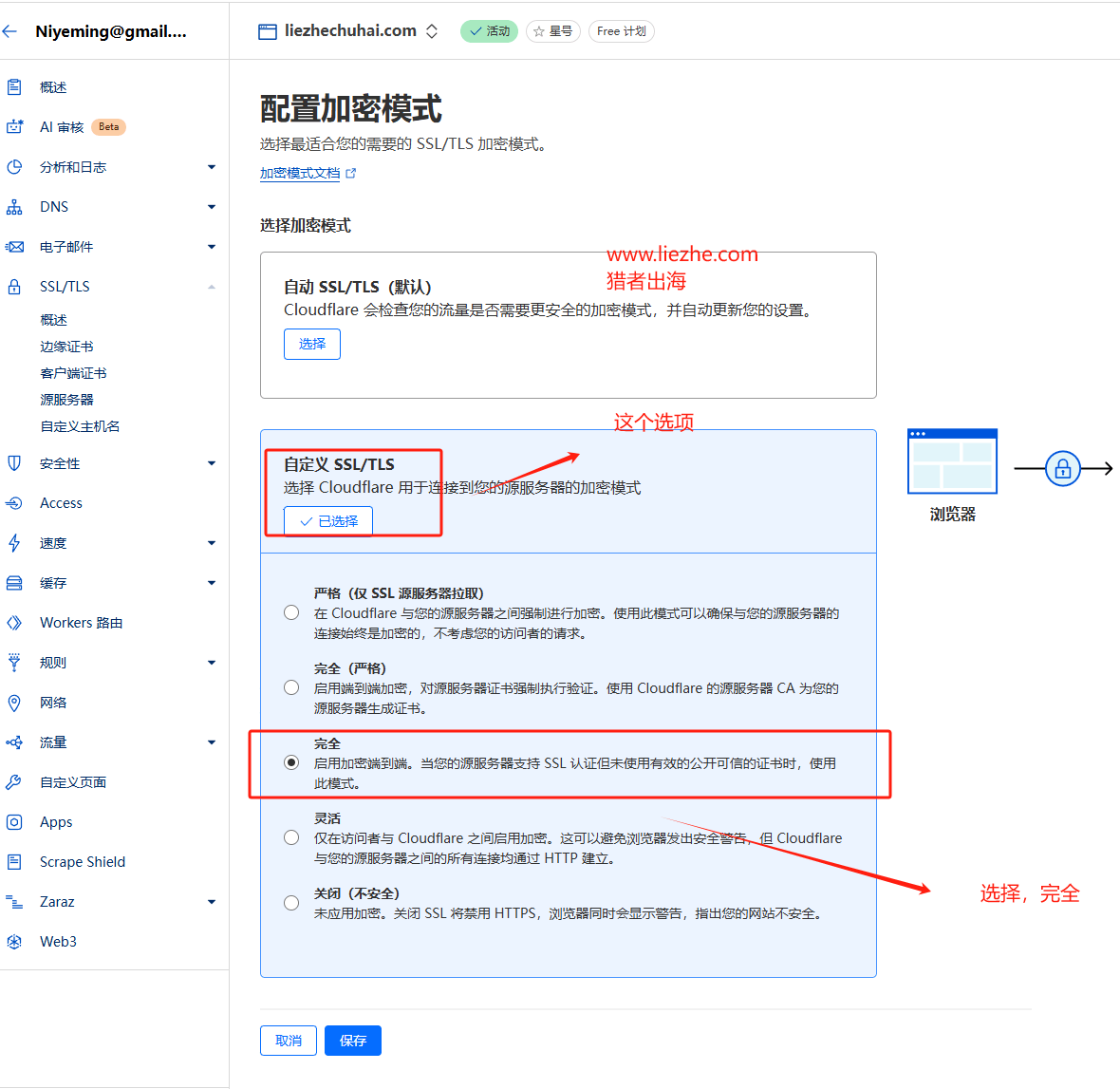Click the 速度 lightning bolt icon
Image resolution: width=1120 pixels, height=1089 pixels.
pos(14,543)
